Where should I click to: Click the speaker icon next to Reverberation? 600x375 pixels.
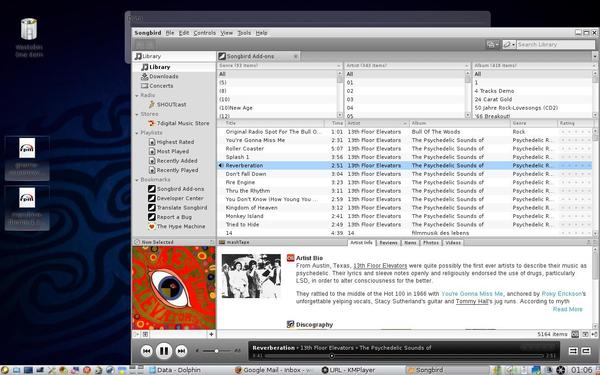click(221, 165)
